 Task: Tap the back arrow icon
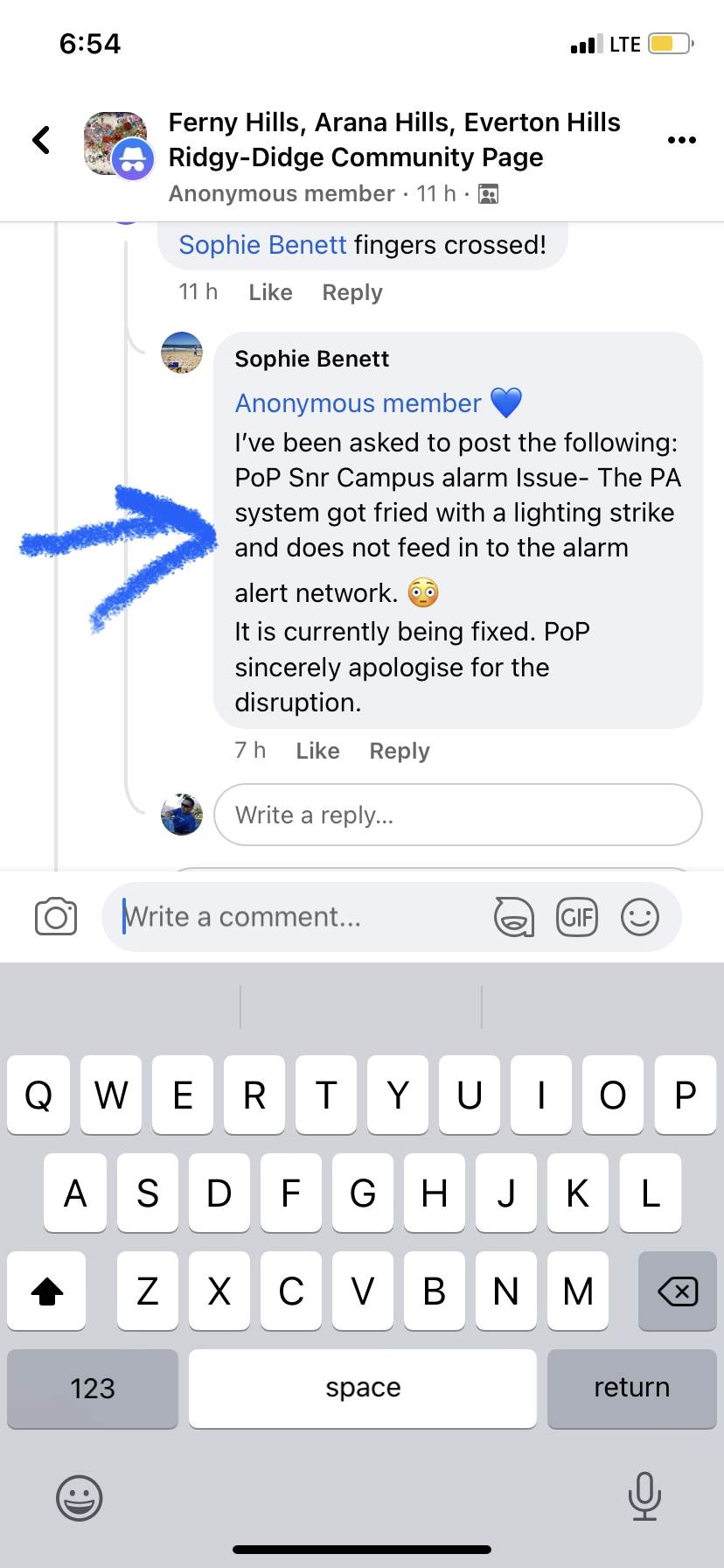[41, 140]
